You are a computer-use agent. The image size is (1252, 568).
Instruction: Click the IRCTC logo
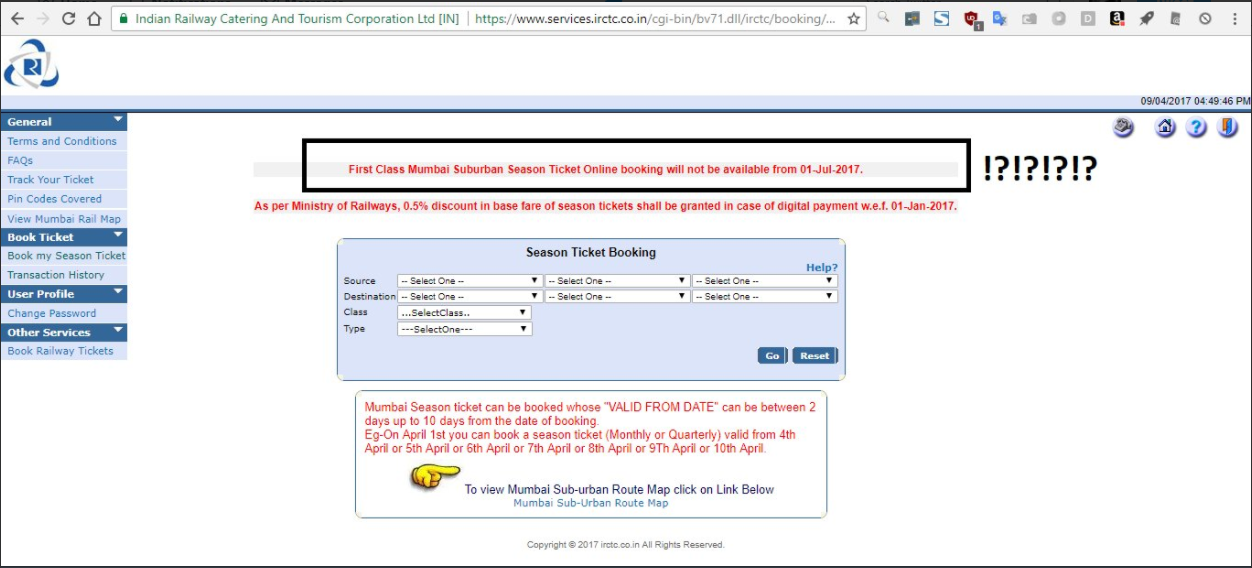pos(31,64)
